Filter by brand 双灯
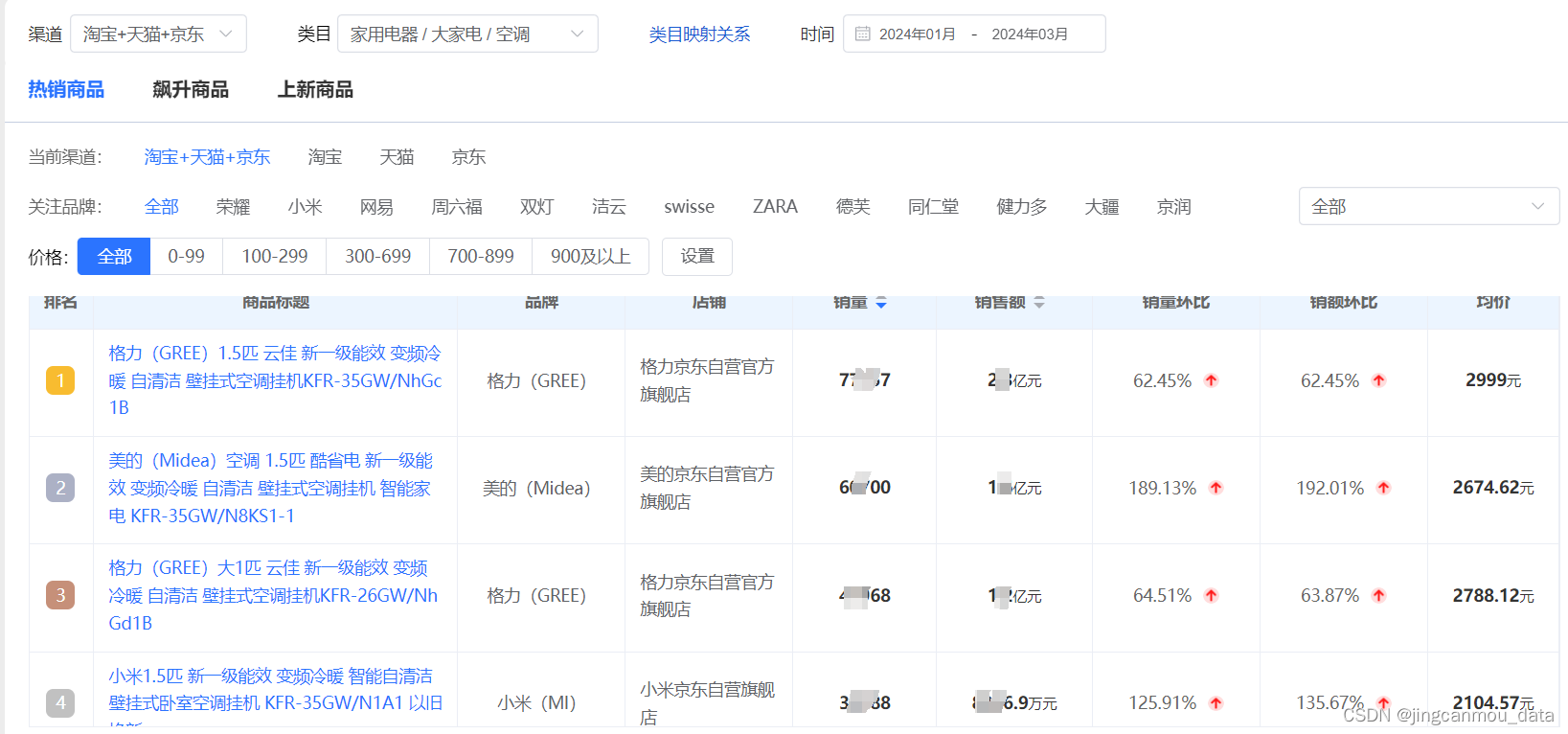The image size is (1568, 734). click(536, 206)
